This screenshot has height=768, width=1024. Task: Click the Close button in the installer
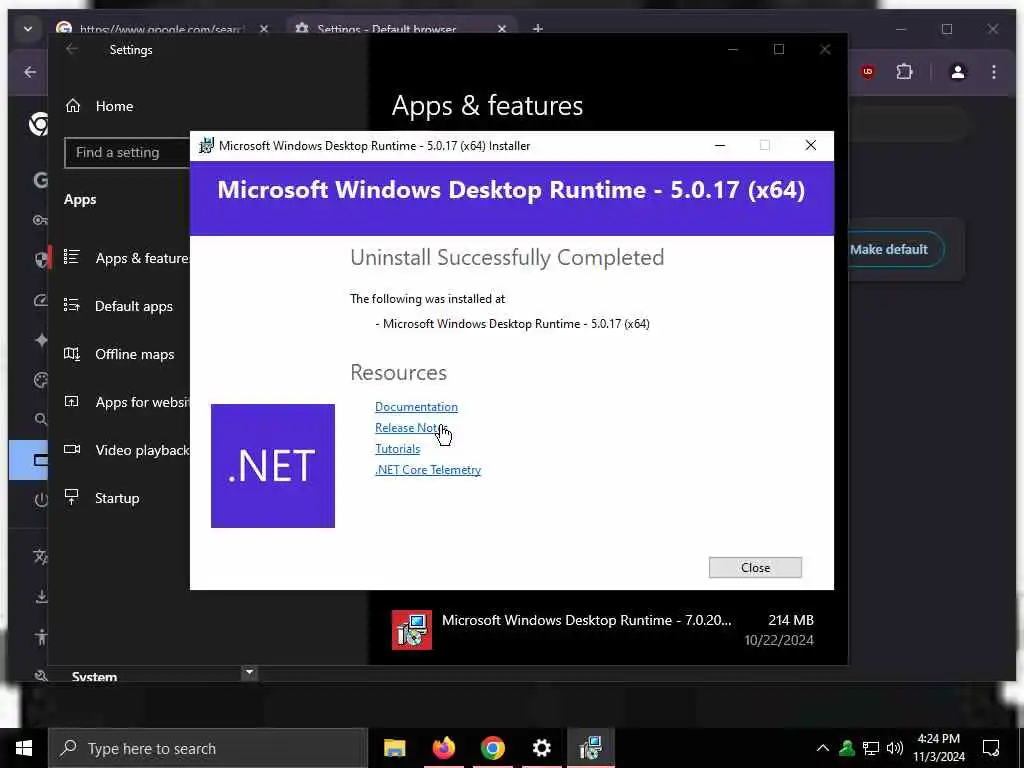point(755,568)
